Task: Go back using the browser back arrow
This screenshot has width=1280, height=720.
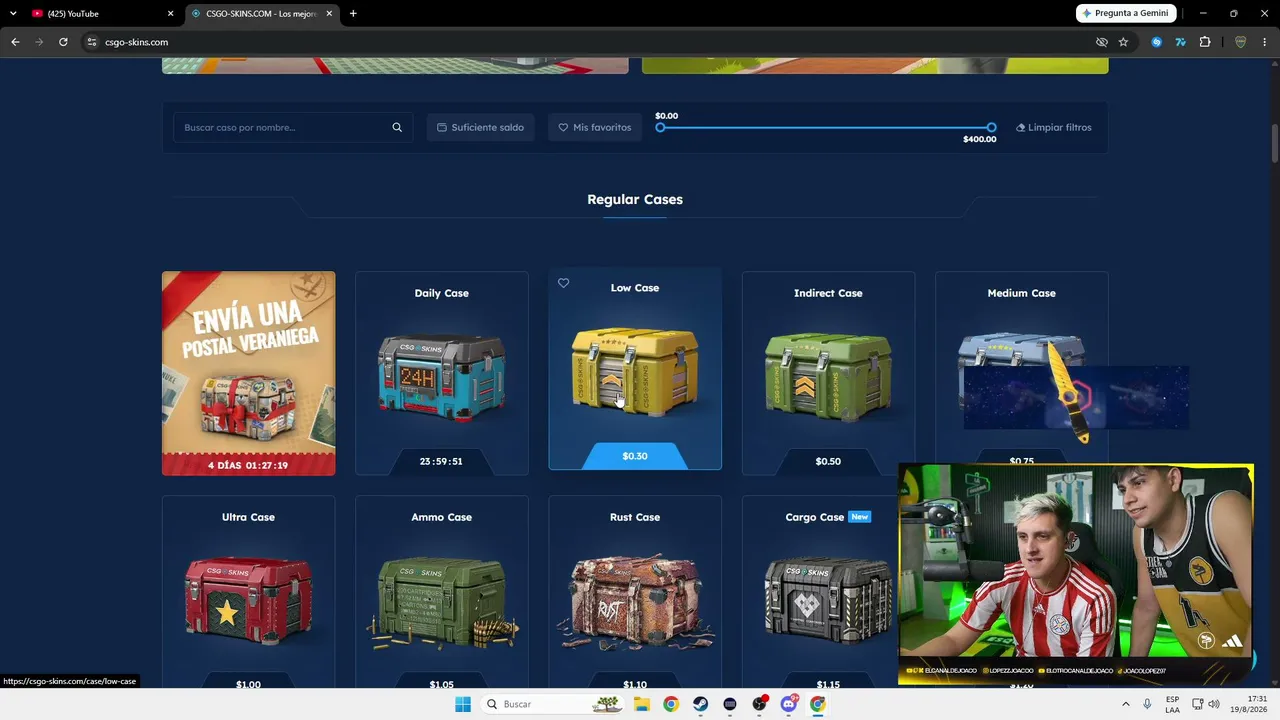Action: pyautogui.click(x=15, y=42)
